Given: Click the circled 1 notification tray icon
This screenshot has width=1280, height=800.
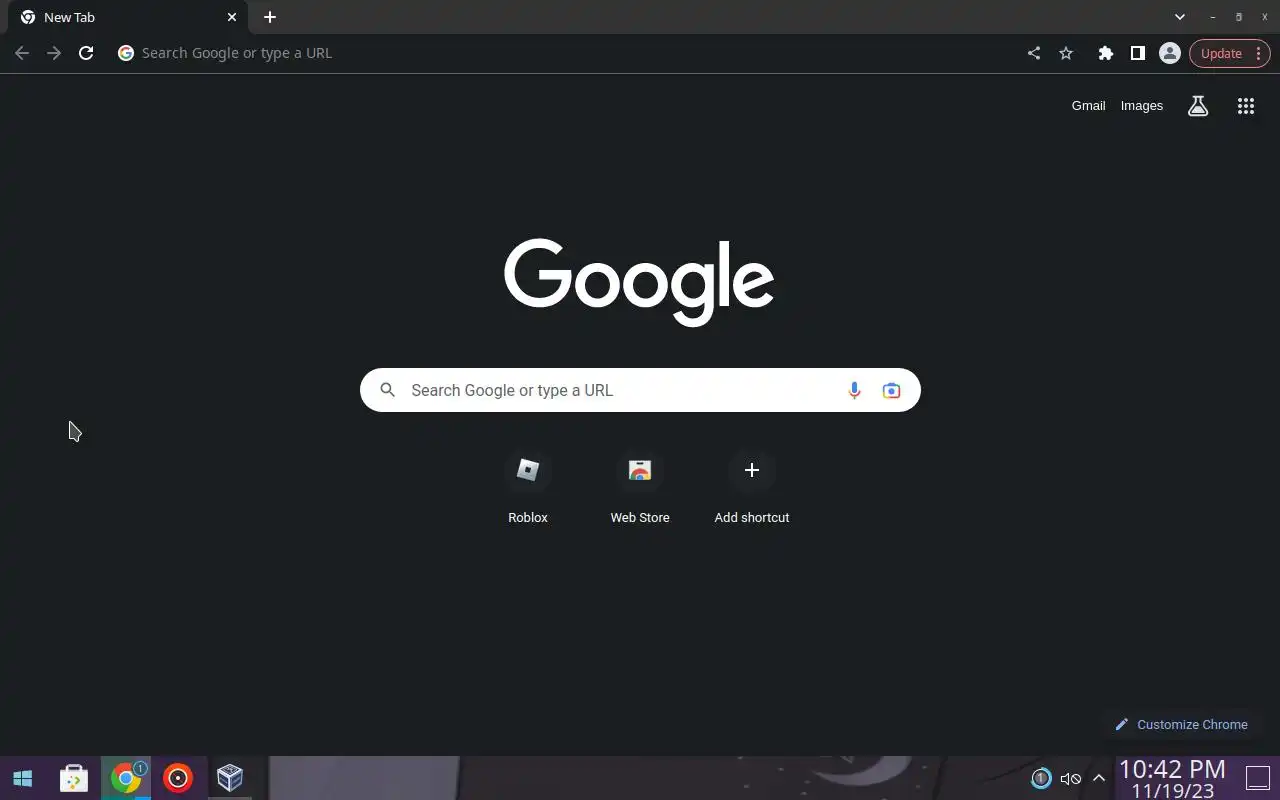Looking at the screenshot, I should [1041, 778].
